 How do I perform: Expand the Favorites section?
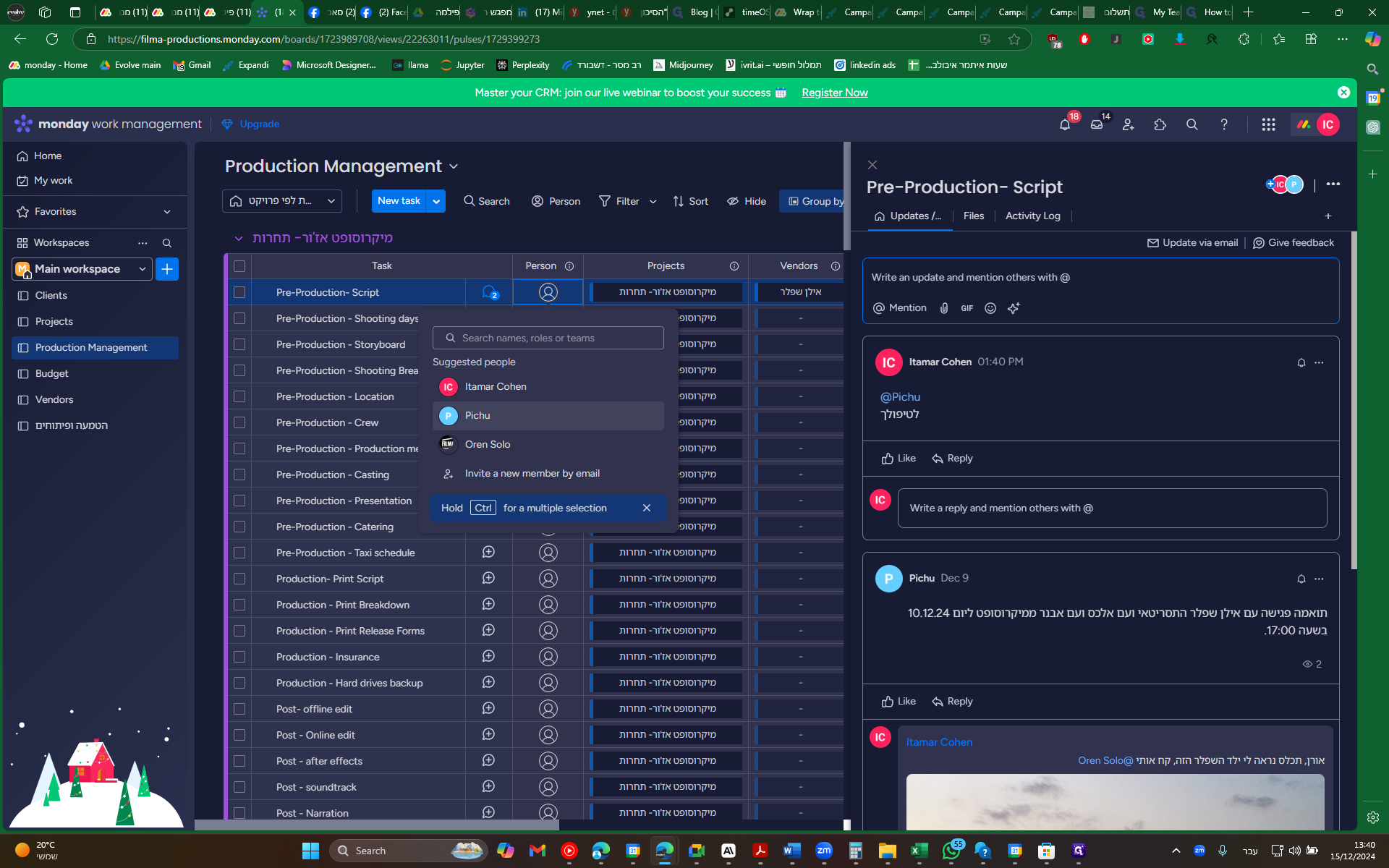(x=167, y=212)
